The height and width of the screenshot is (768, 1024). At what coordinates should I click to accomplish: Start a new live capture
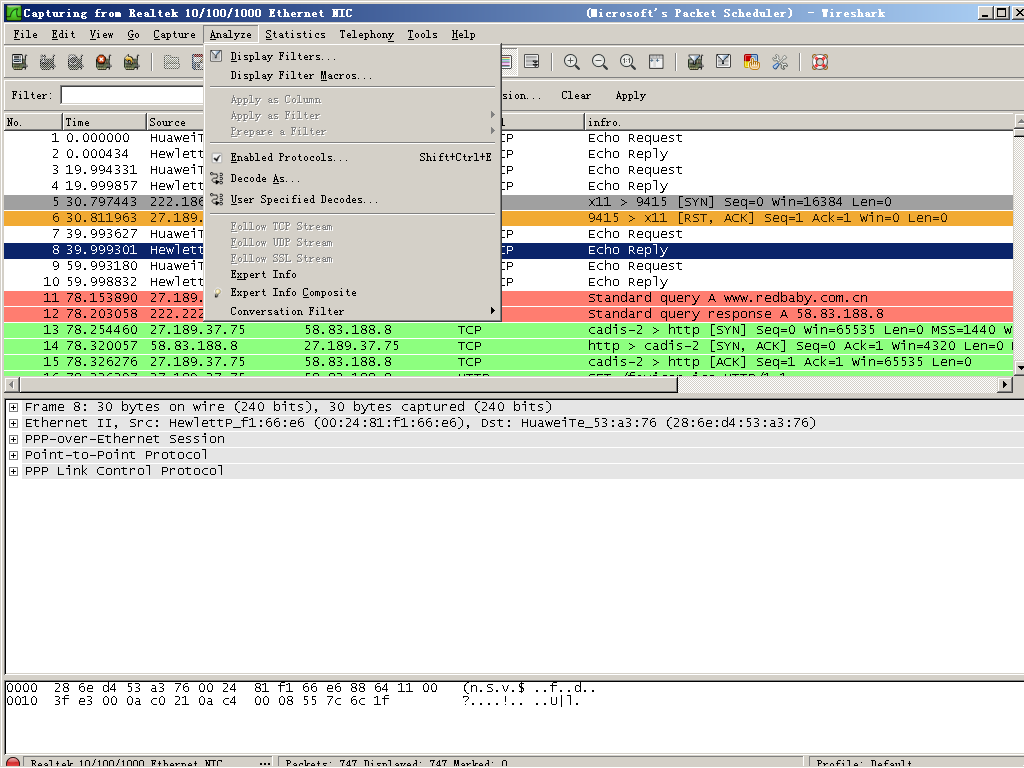75,62
